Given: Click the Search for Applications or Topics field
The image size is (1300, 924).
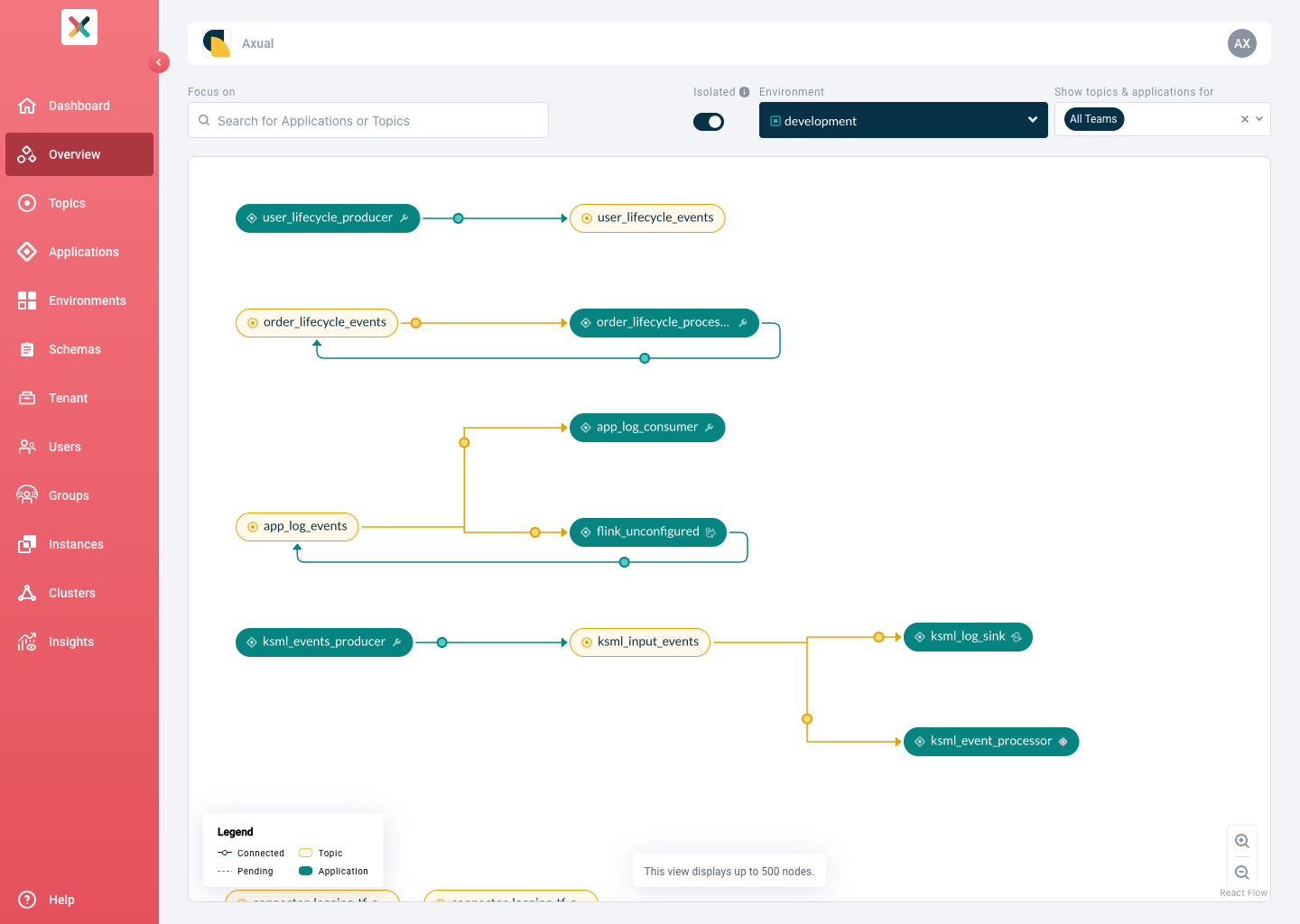Looking at the screenshot, I should coord(368,120).
